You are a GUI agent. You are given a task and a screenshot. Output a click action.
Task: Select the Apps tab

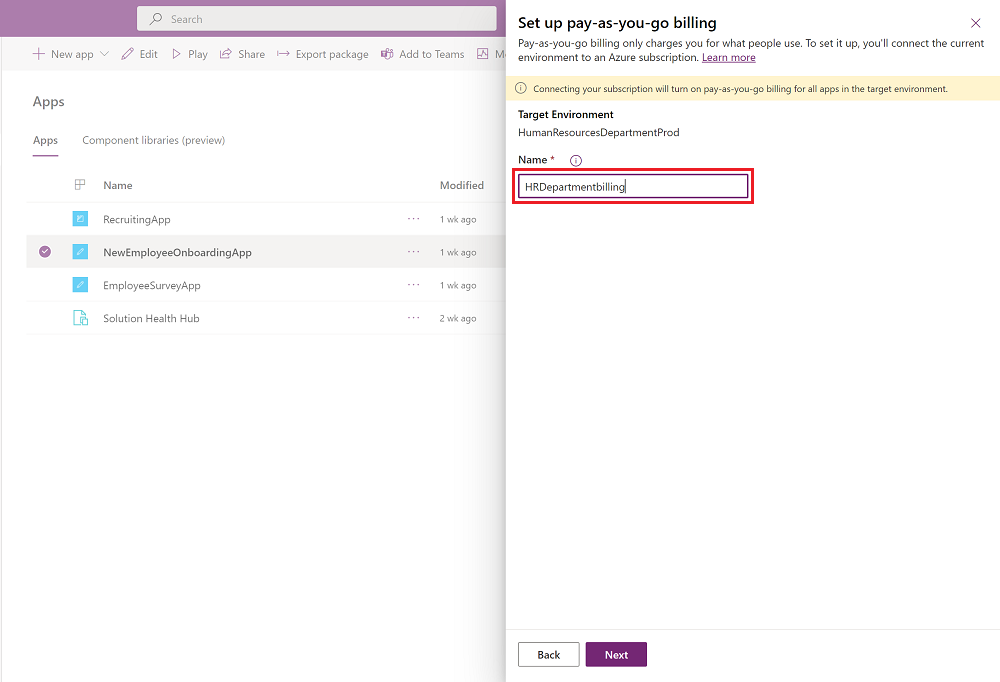[x=45, y=140]
